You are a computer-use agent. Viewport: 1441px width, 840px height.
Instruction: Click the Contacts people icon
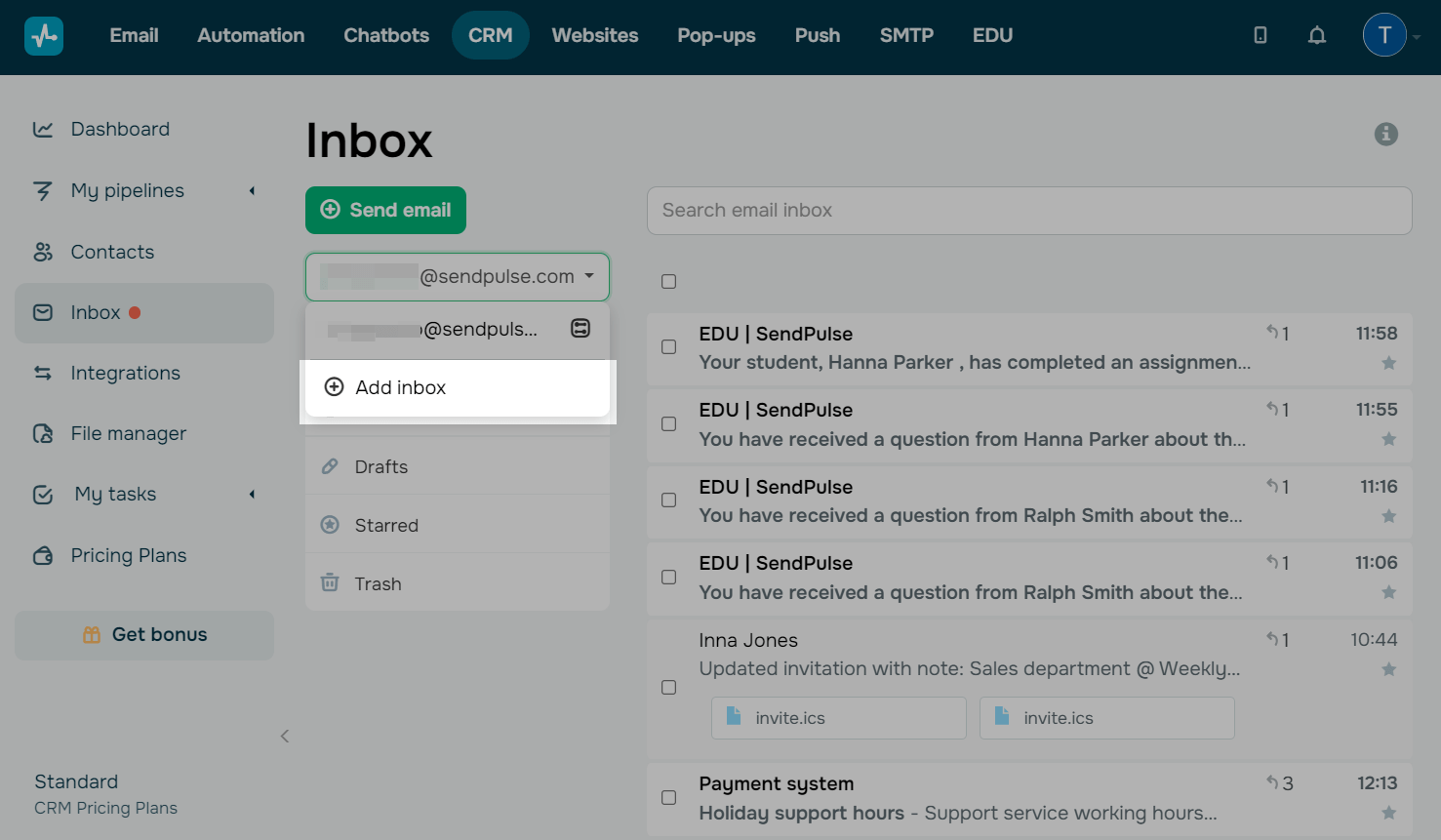[x=43, y=252]
